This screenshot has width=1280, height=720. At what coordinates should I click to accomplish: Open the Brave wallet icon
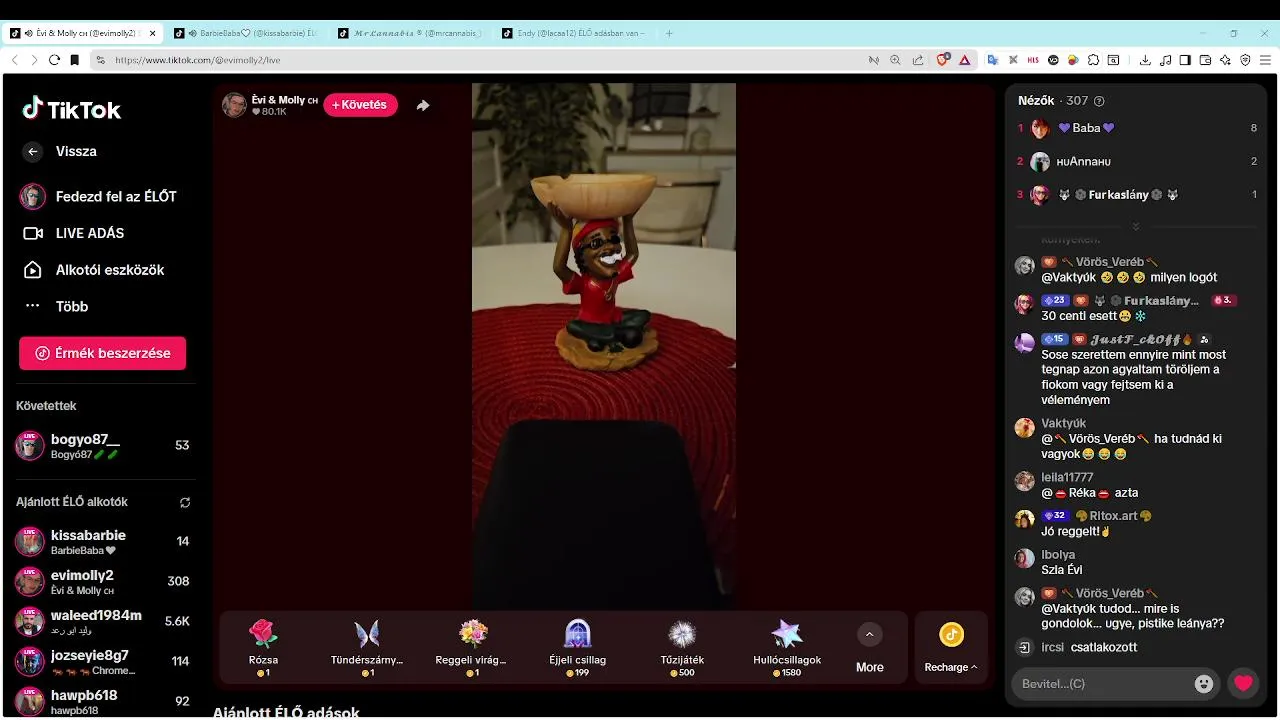pyautogui.click(x=1205, y=60)
